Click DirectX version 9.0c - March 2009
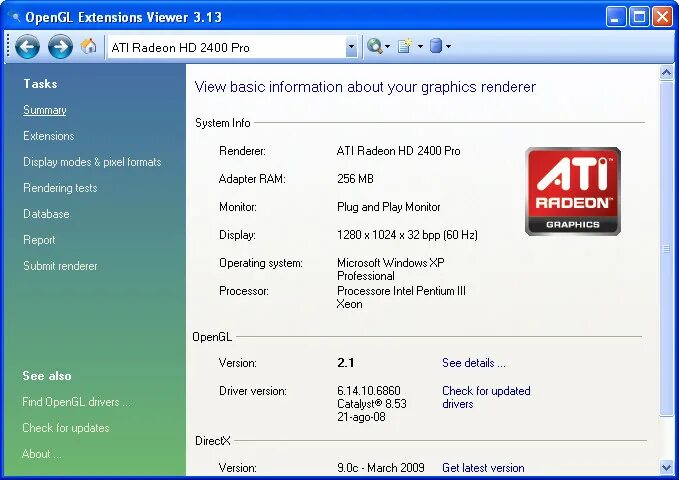 381,468
